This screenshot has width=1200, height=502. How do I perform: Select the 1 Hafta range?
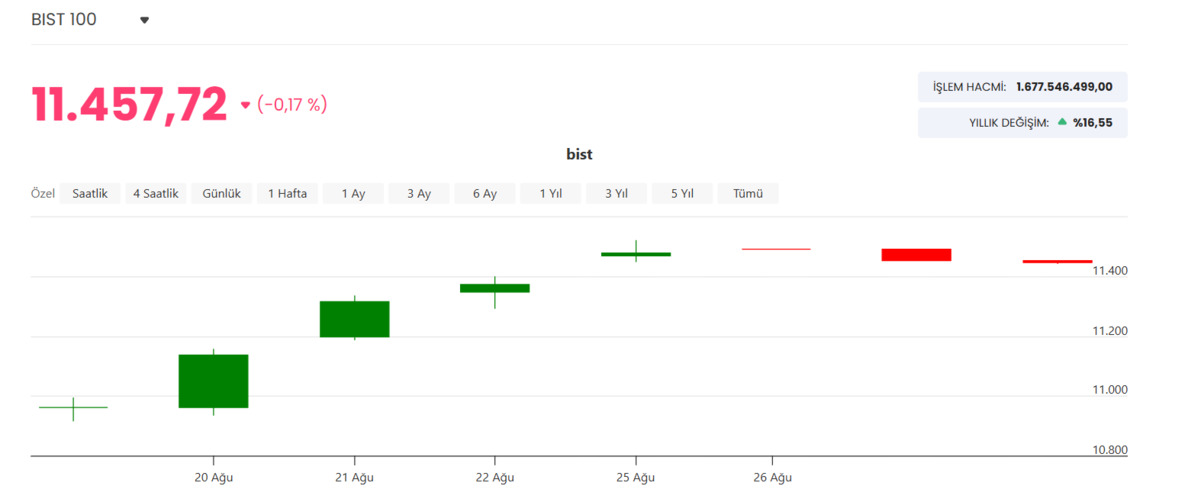[x=287, y=194]
